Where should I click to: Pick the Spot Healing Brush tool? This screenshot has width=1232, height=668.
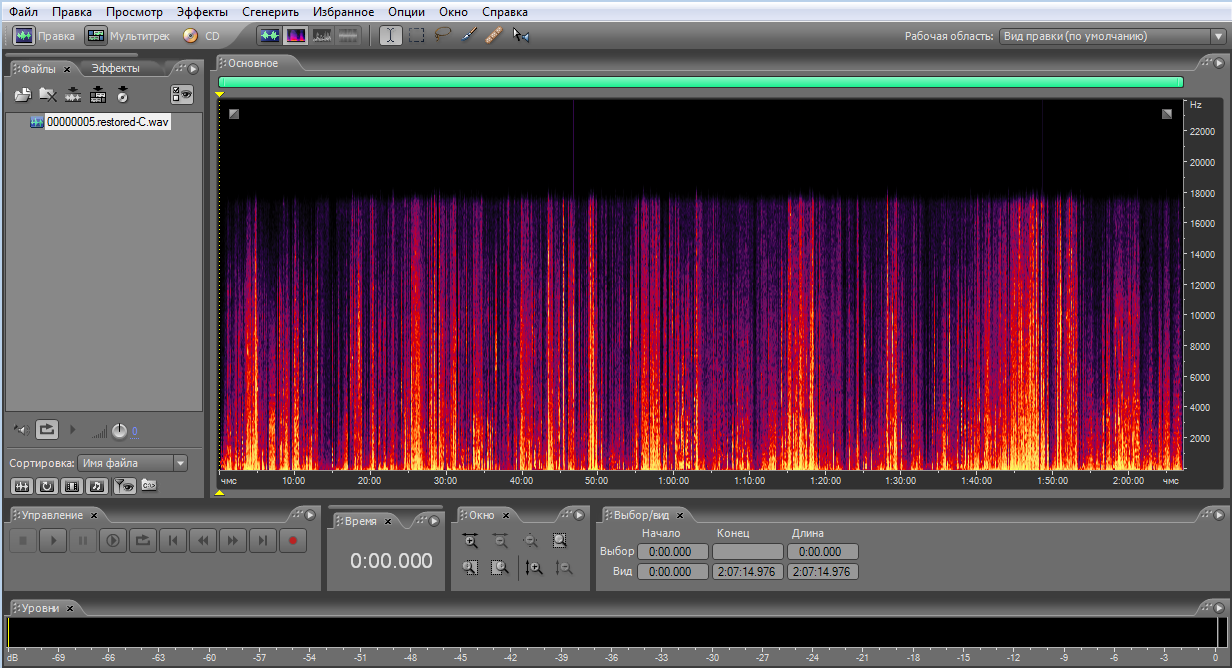[x=494, y=36]
